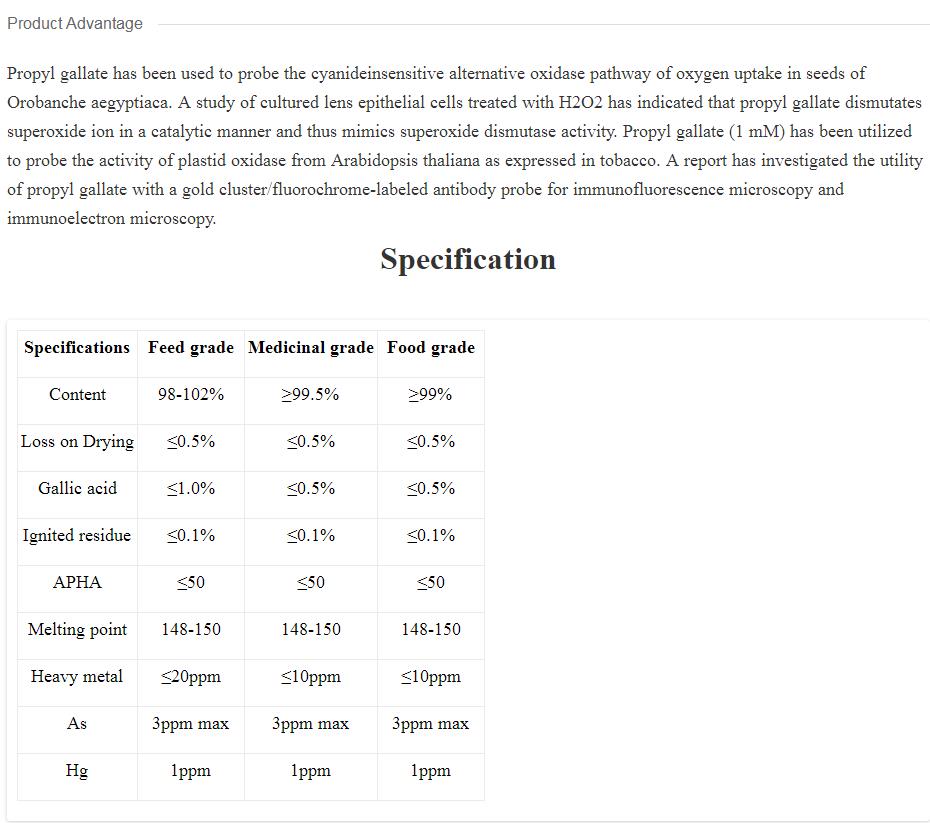The image size is (930, 823).
Task: Click the Loss on Drying row label
Action: click(x=77, y=442)
